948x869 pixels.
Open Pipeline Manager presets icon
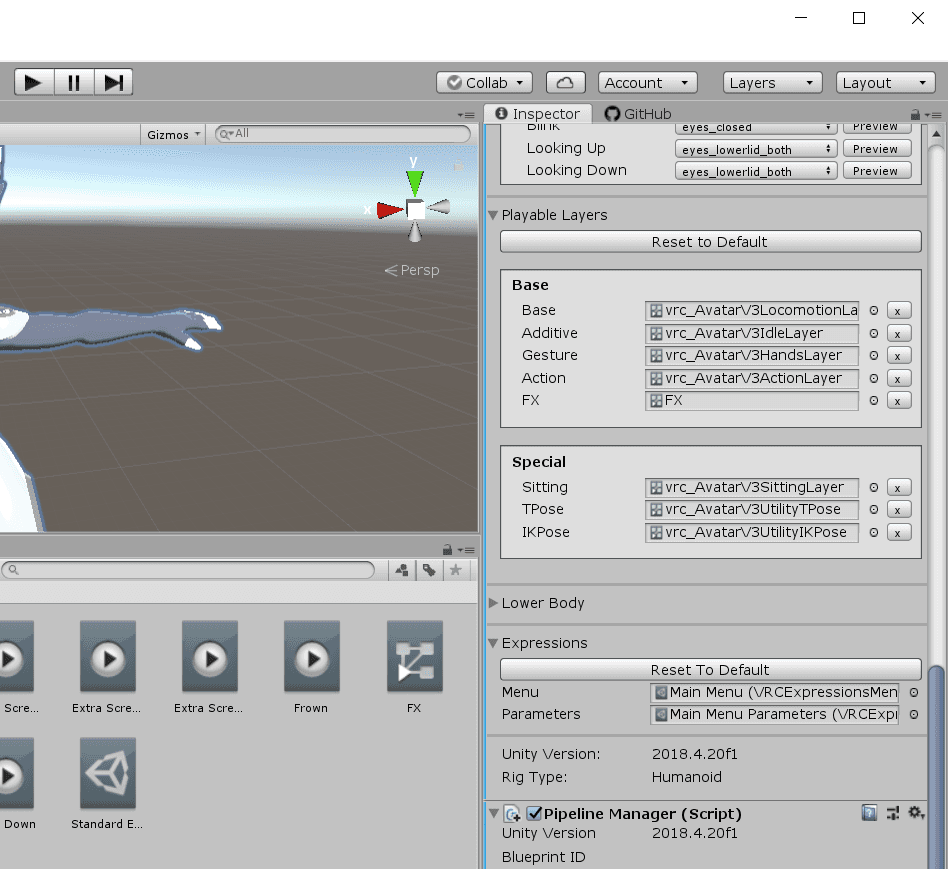(893, 813)
